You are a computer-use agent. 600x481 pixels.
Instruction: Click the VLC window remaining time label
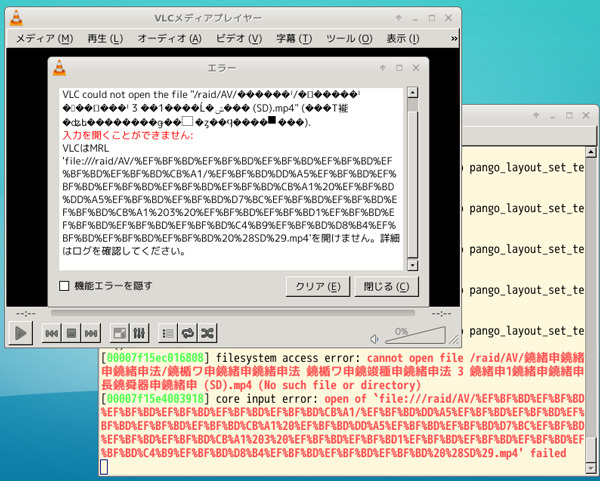[441, 314]
